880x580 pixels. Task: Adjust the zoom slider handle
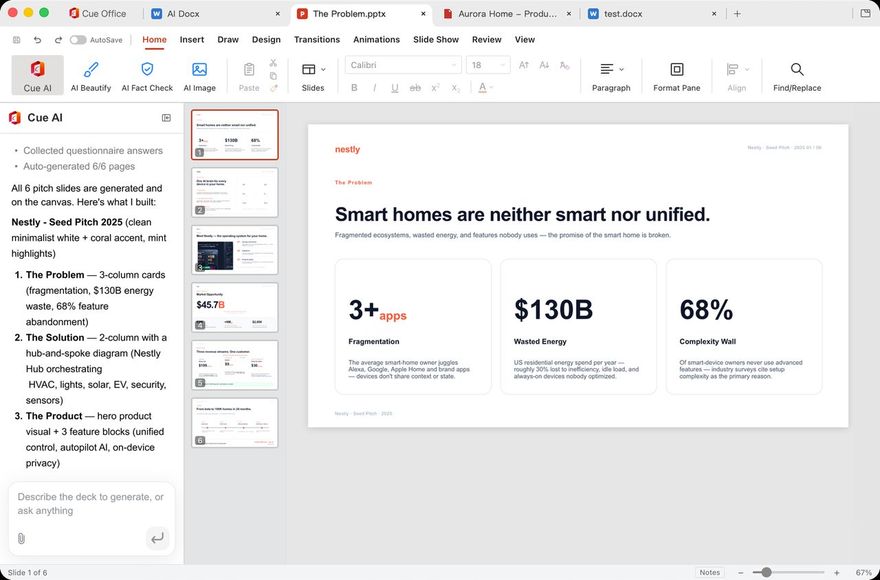pyautogui.click(x=766, y=572)
